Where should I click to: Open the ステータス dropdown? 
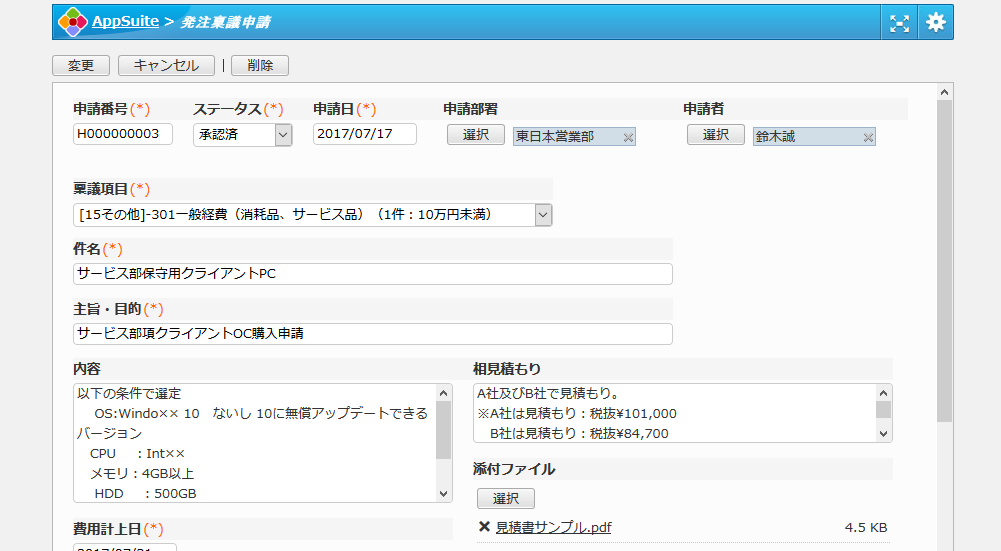pos(283,135)
